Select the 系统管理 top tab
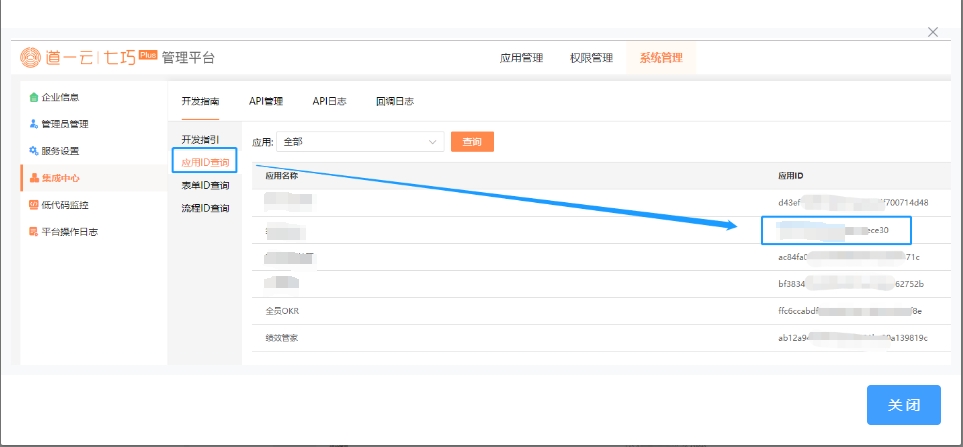Viewport: 963px width, 447px height. (x=661, y=58)
